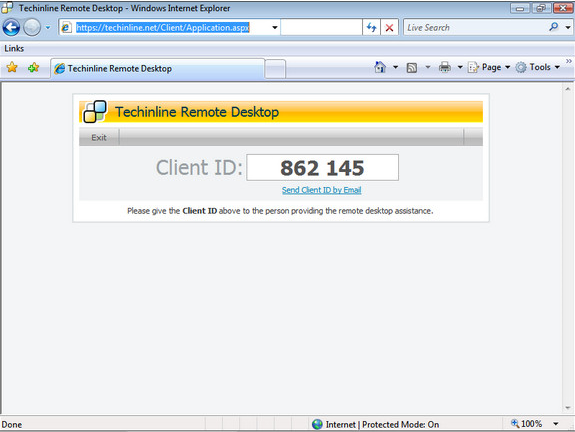Click the Home page icon
This screenshot has width=575, height=432.
tap(380, 67)
